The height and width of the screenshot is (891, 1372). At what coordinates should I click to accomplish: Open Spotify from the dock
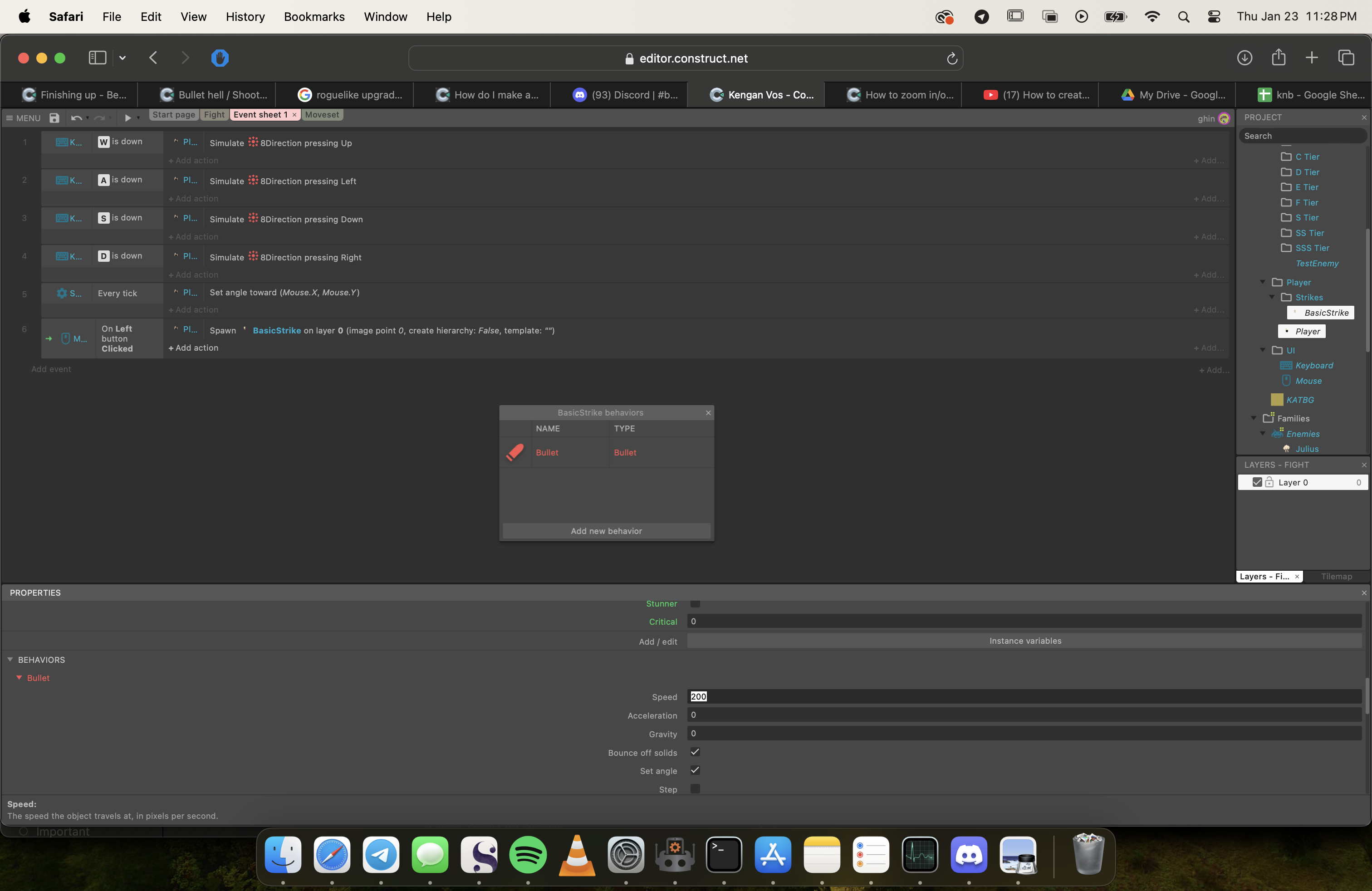tap(528, 854)
